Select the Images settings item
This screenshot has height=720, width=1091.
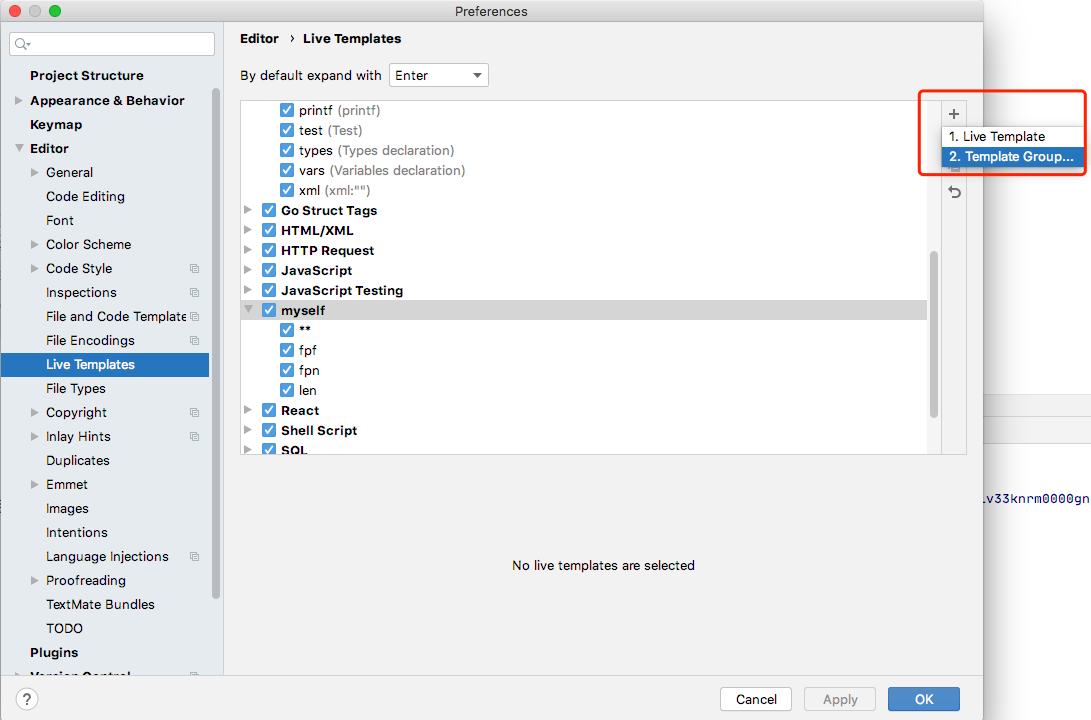tap(67, 509)
